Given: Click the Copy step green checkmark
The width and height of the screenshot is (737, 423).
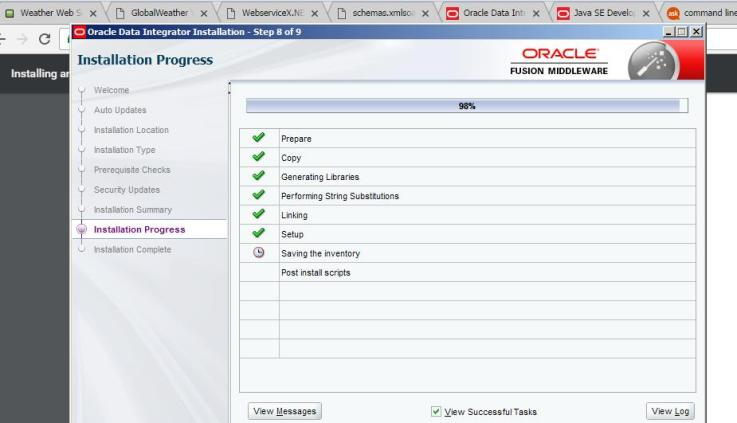Looking at the screenshot, I should pyautogui.click(x=258, y=157).
